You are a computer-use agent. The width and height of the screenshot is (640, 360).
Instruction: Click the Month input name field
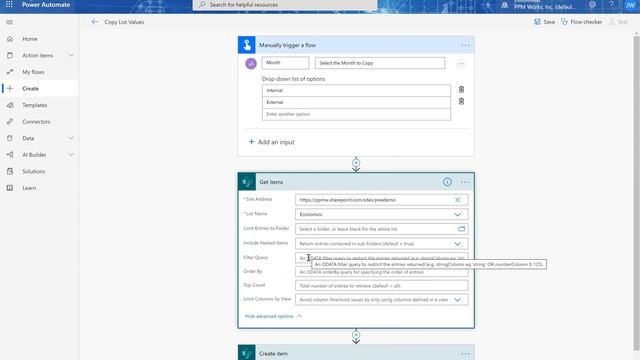pyautogui.click(x=285, y=63)
